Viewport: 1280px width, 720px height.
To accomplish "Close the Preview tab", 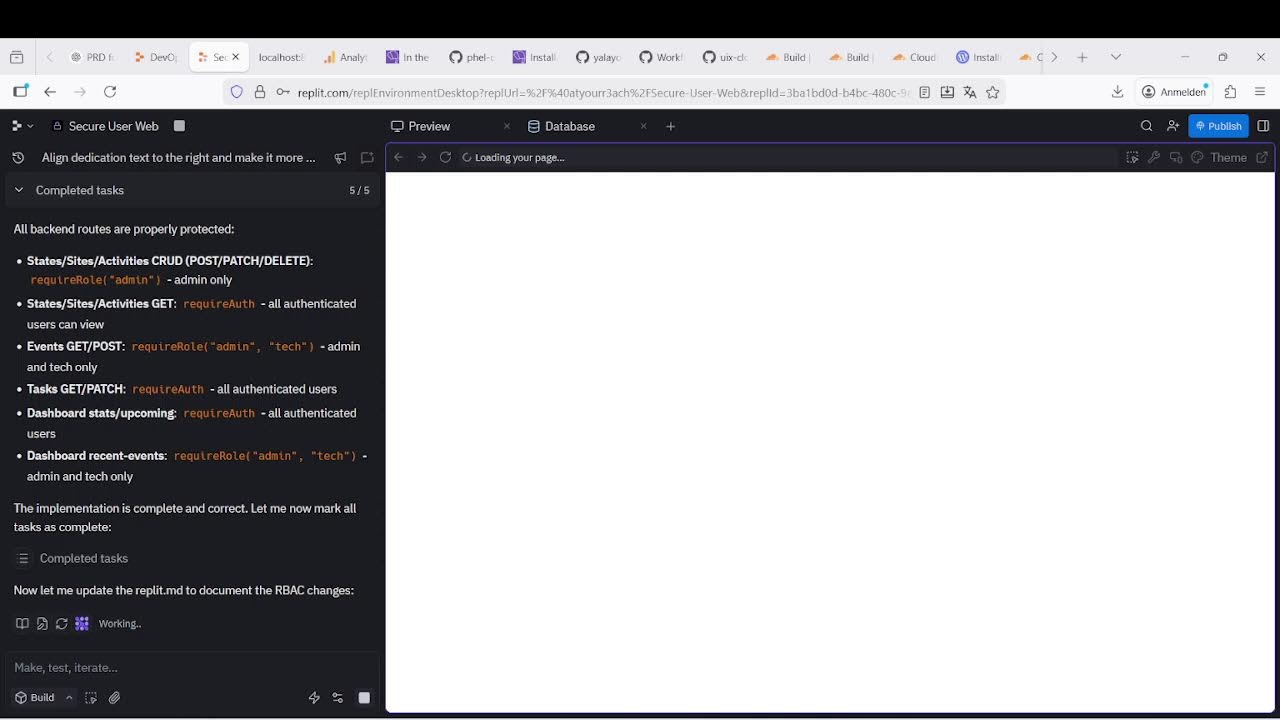I will (x=507, y=126).
